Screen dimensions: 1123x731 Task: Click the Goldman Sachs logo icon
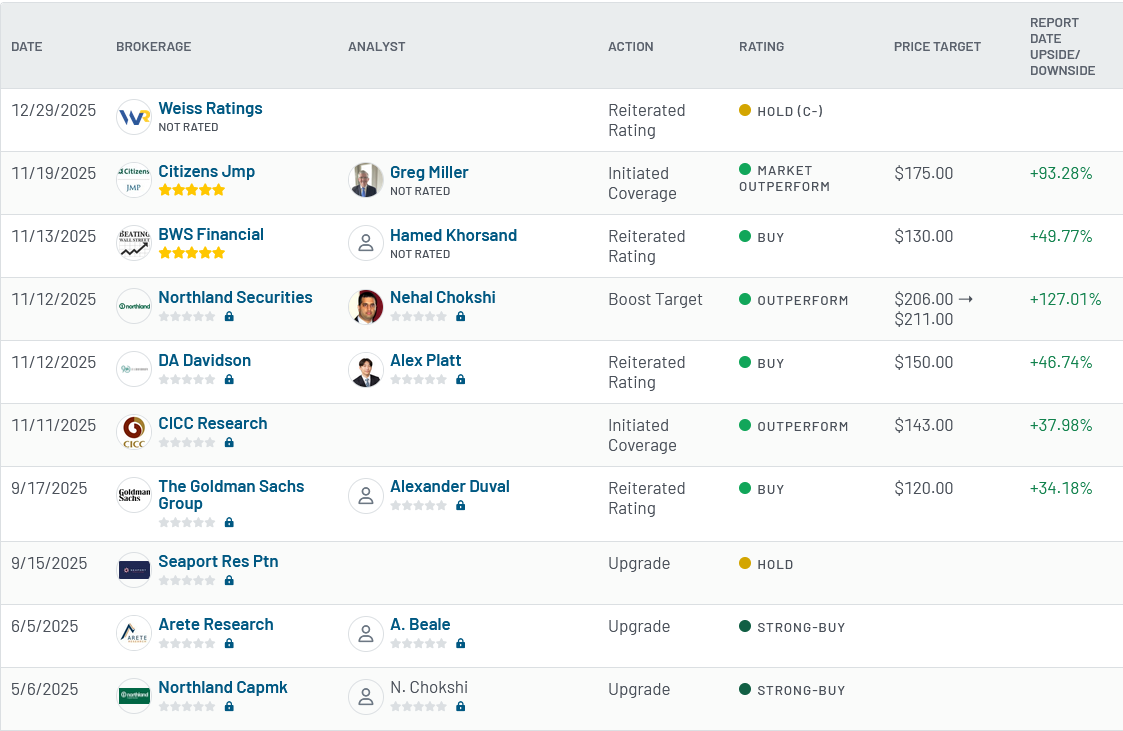pyautogui.click(x=134, y=495)
